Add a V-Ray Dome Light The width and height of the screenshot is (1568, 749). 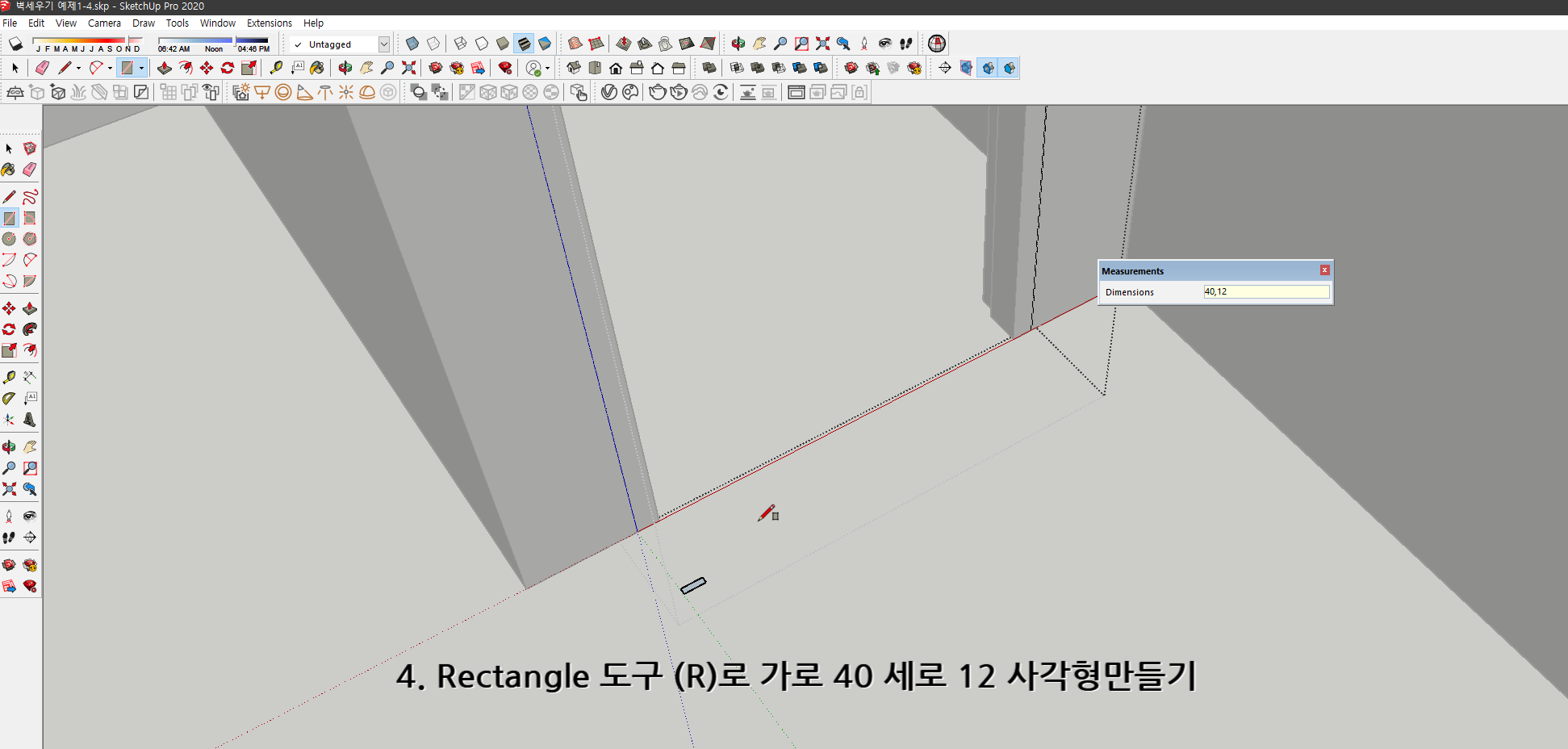[x=367, y=92]
